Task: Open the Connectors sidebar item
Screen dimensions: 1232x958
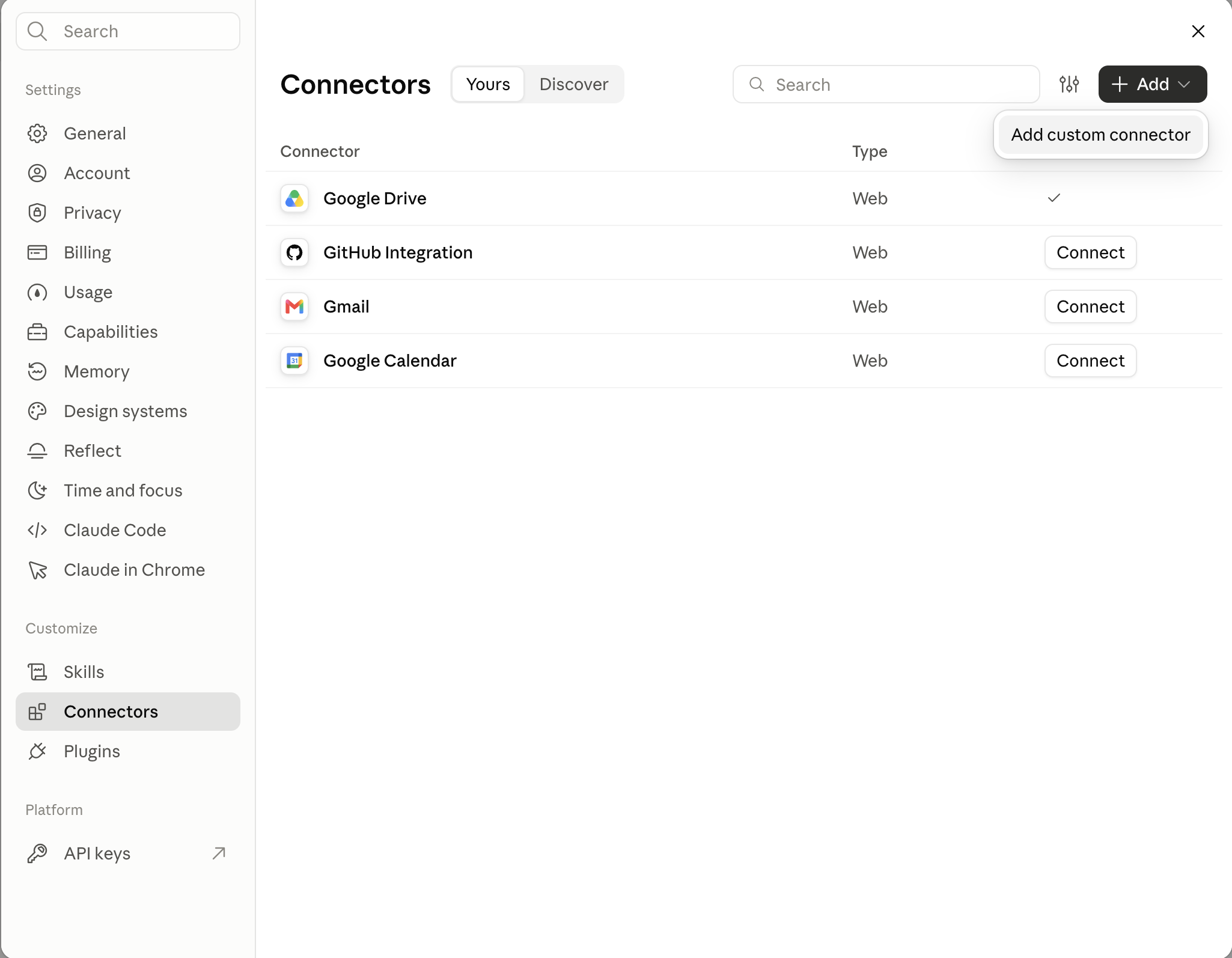Action: (128, 712)
